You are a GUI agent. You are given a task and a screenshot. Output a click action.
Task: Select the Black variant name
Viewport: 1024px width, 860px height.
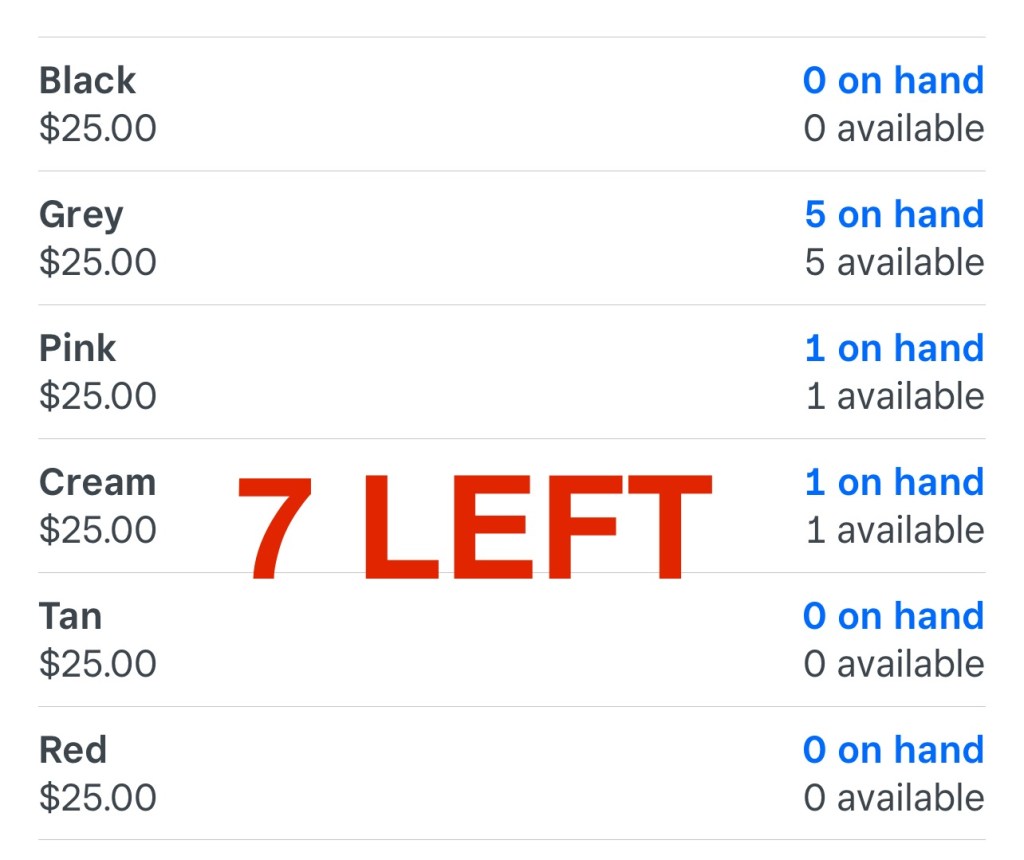click(87, 81)
